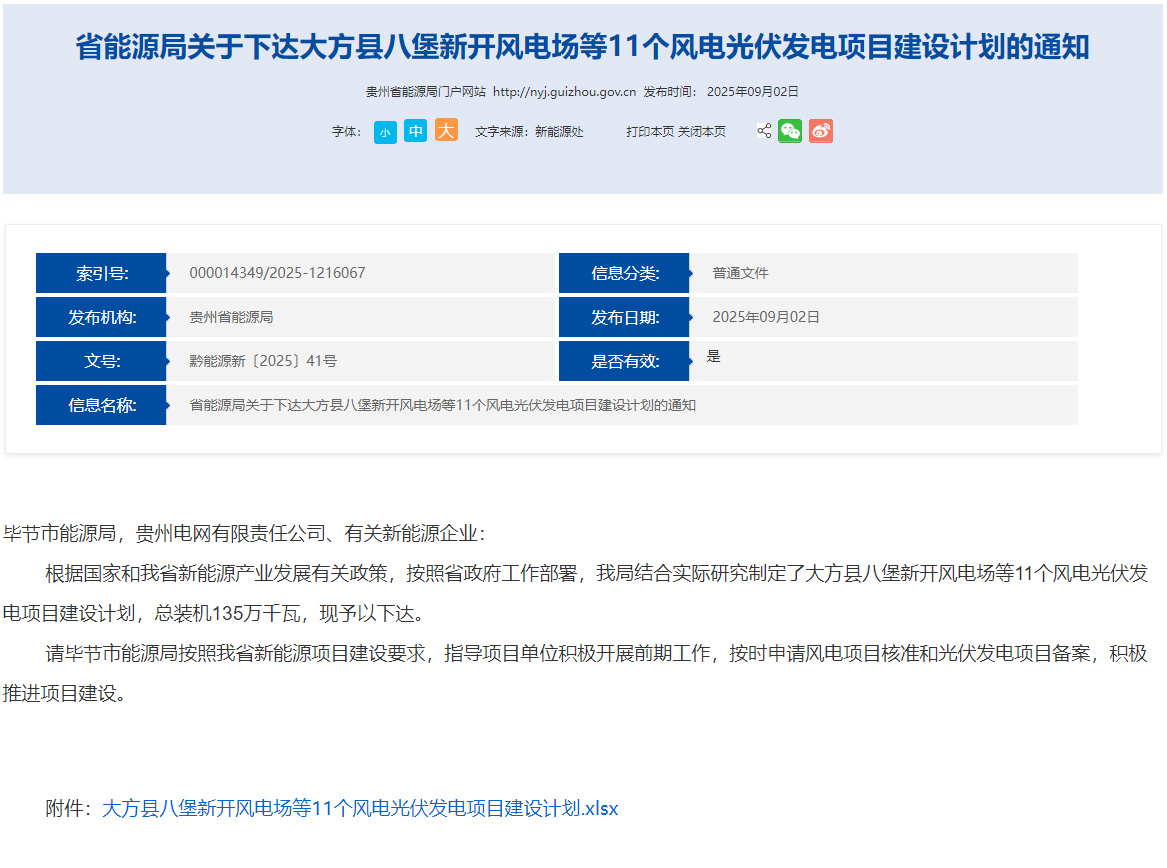Click the 信息名称 label cell
Image resolution: width=1167 pixels, height=868 pixels.
tap(101, 405)
